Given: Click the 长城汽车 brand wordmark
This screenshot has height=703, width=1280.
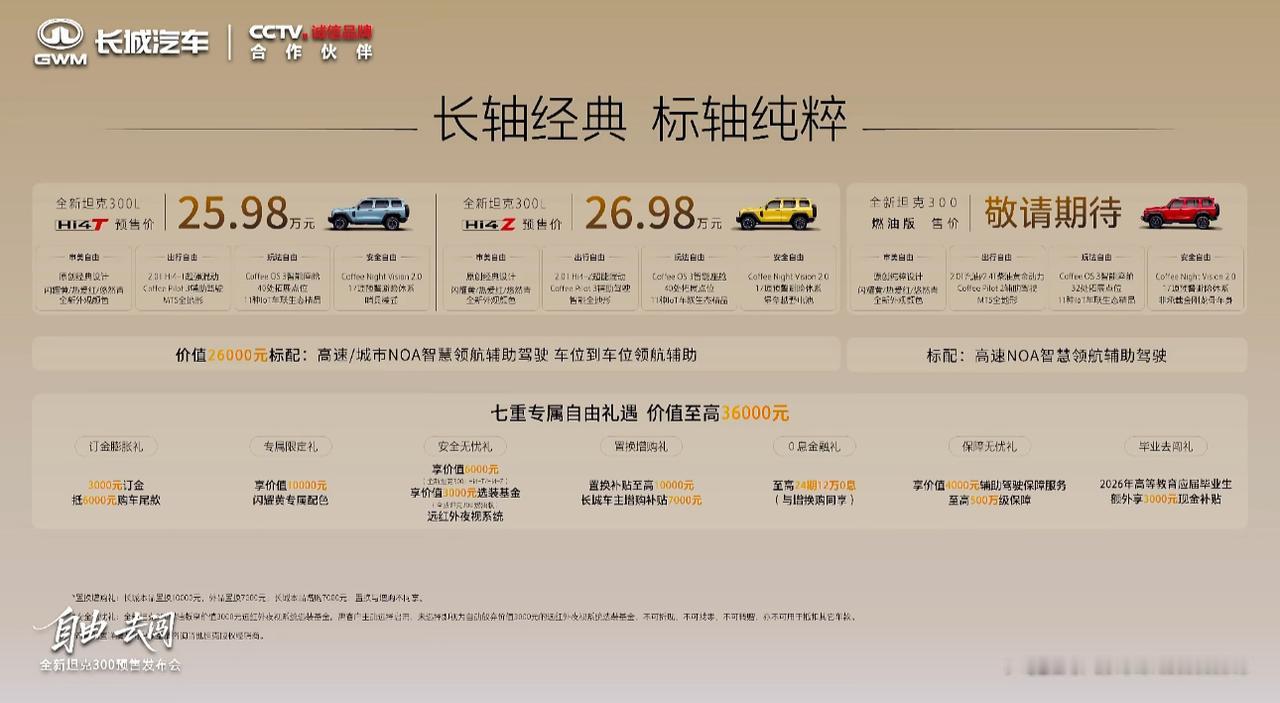Looking at the screenshot, I should (x=152, y=42).
